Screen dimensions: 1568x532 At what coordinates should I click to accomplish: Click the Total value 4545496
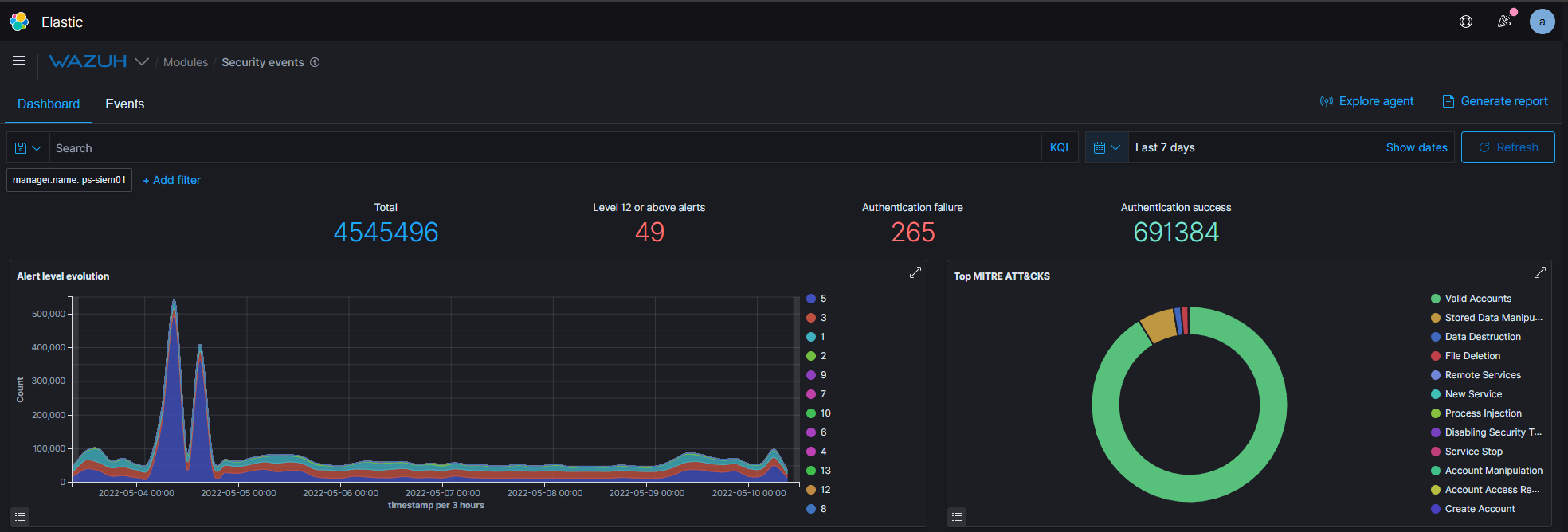(386, 232)
